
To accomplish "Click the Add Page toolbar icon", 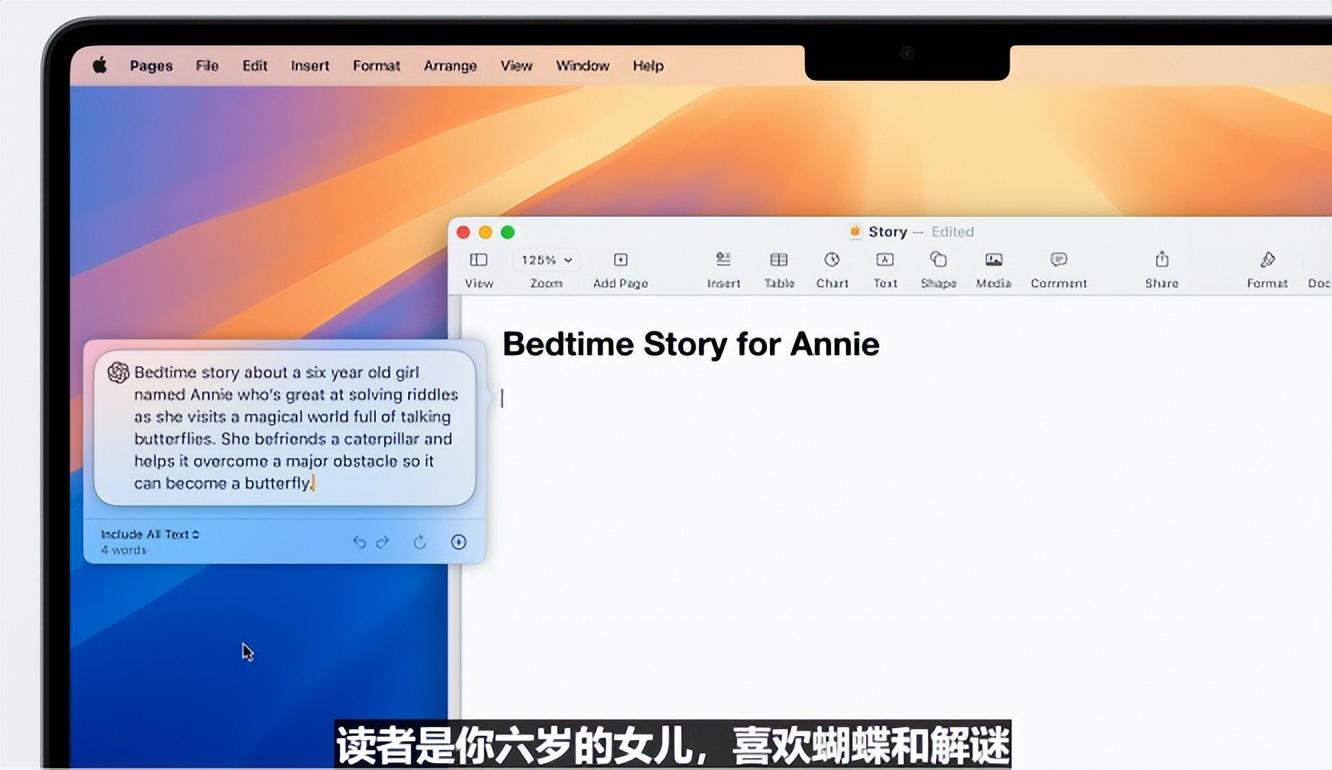I will tap(620, 260).
